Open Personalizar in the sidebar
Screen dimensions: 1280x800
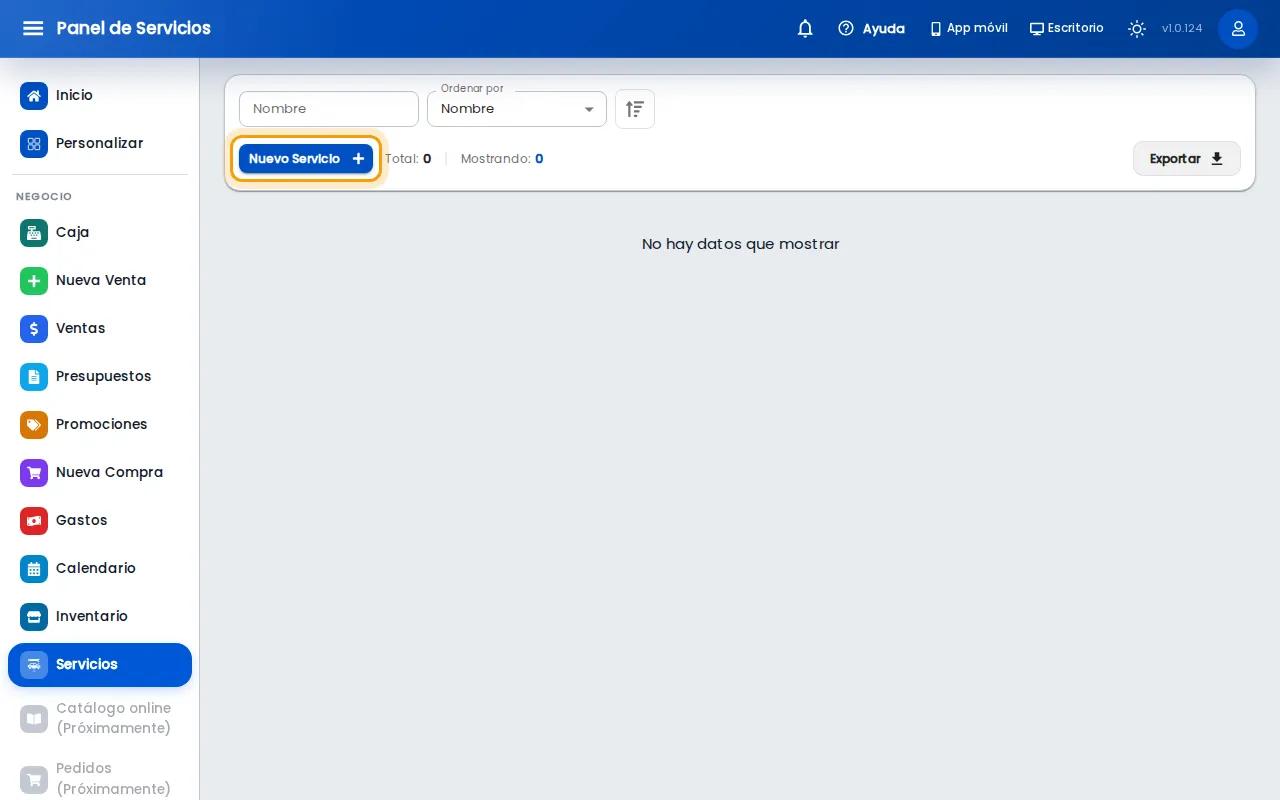100,143
